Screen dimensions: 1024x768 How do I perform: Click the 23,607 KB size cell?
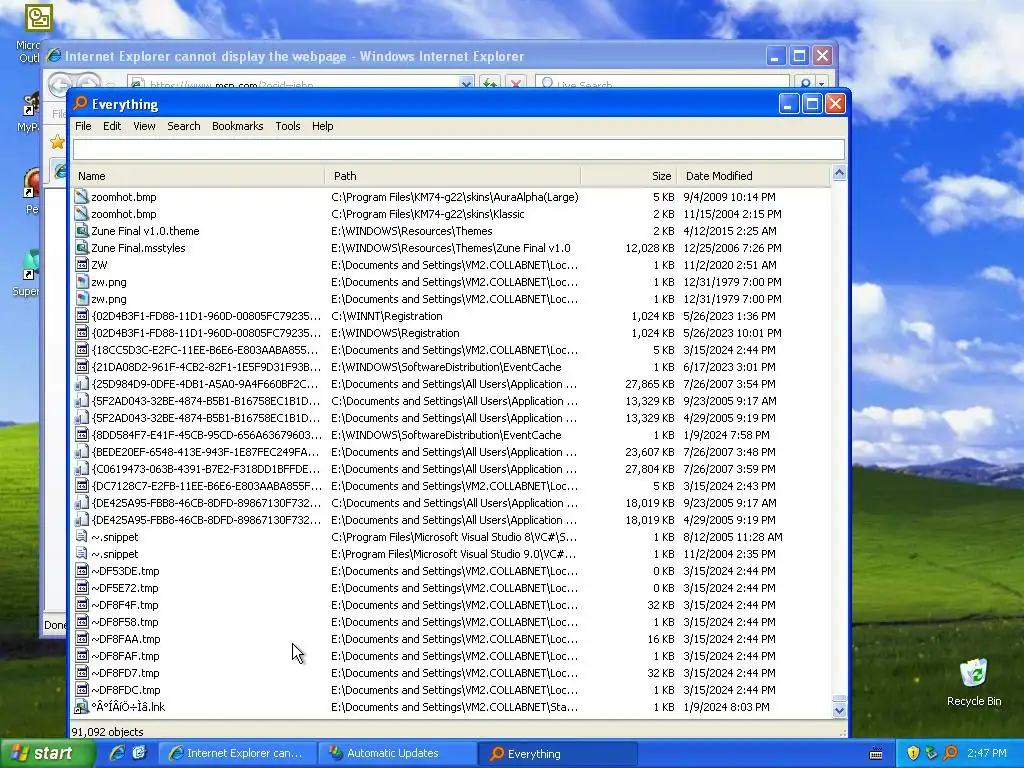650,452
